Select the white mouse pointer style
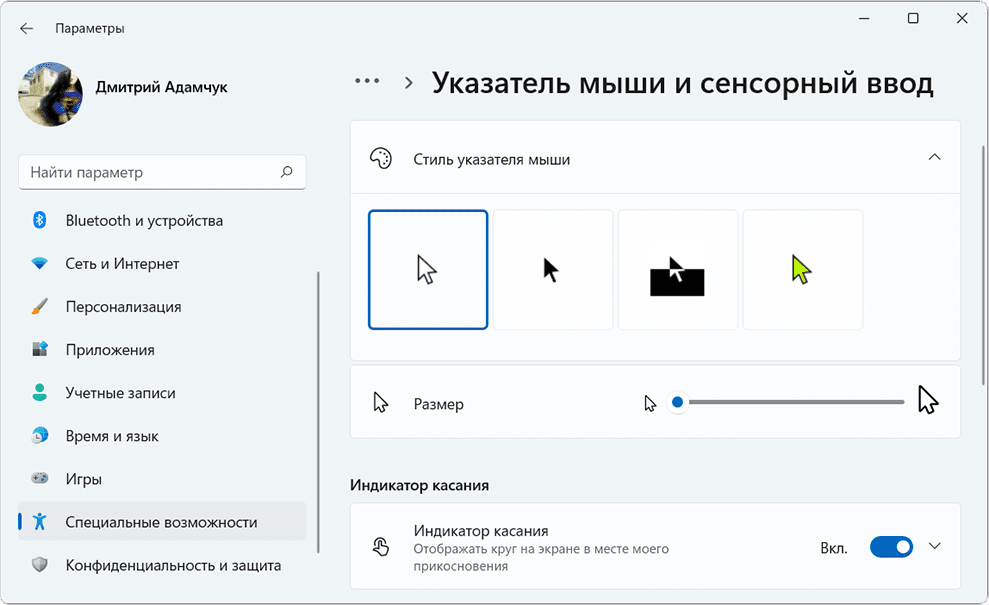The image size is (989, 605). 428,270
